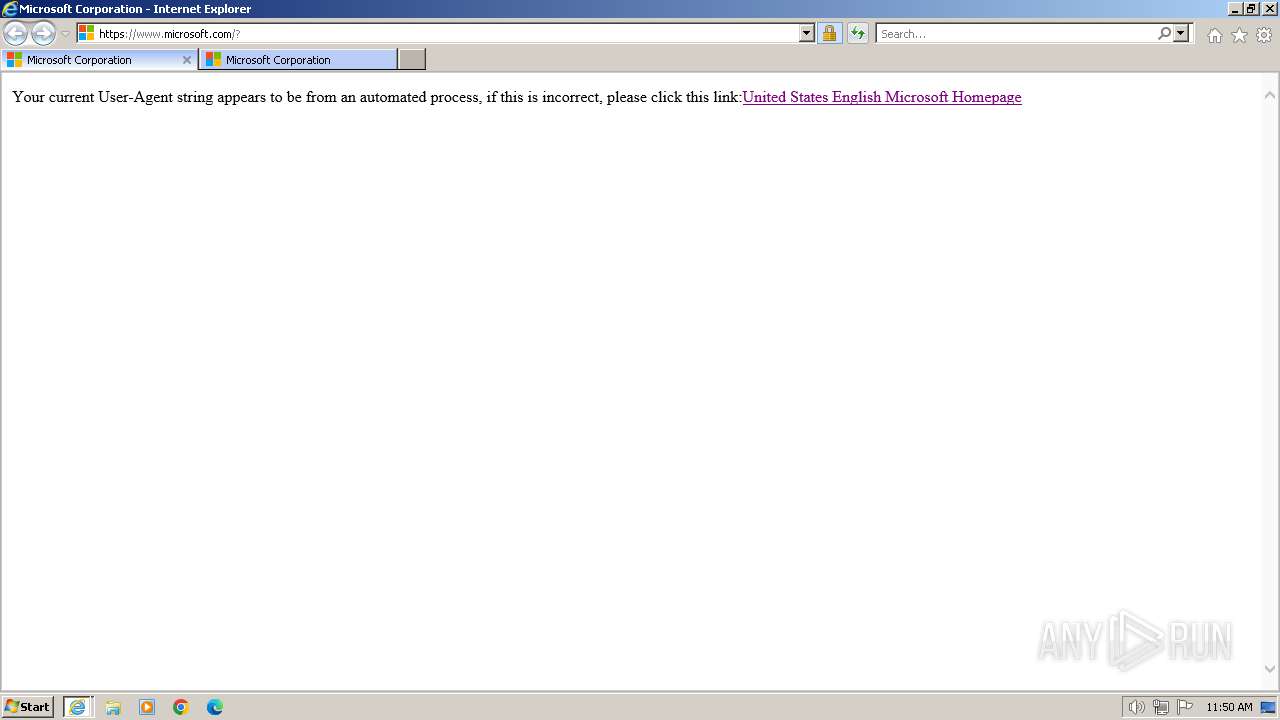Follow United States English Microsoft Homepage link
This screenshot has height=720, width=1280.
[x=882, y=97]
